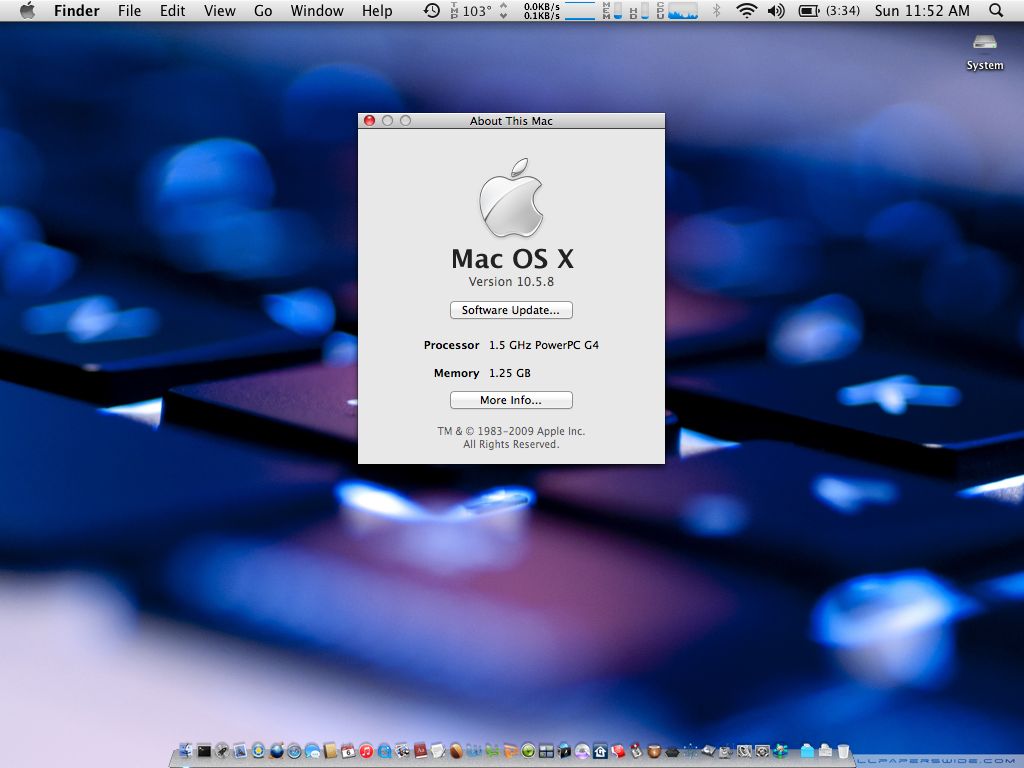Open the Go menu
The height and width of the screenshot is (768, 1024).
(x=263, y=10)
